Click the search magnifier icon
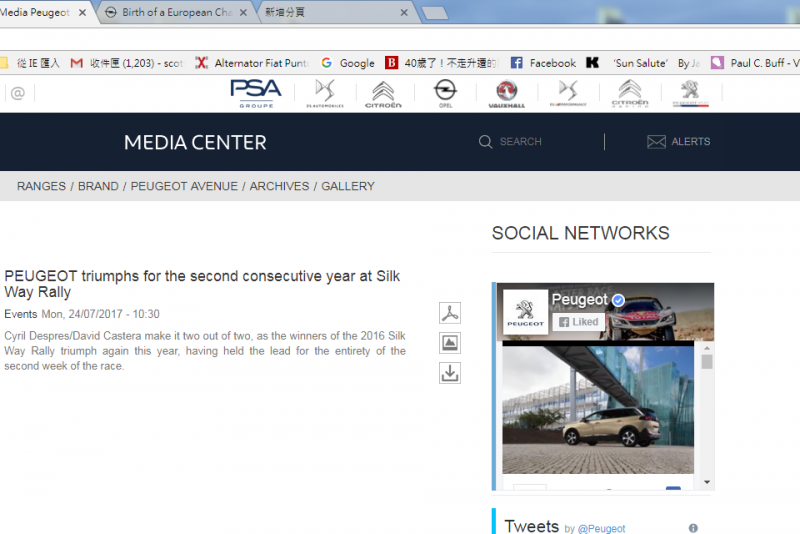The width and height of the screenshot is (800, 534). click(x=485, y=142)
